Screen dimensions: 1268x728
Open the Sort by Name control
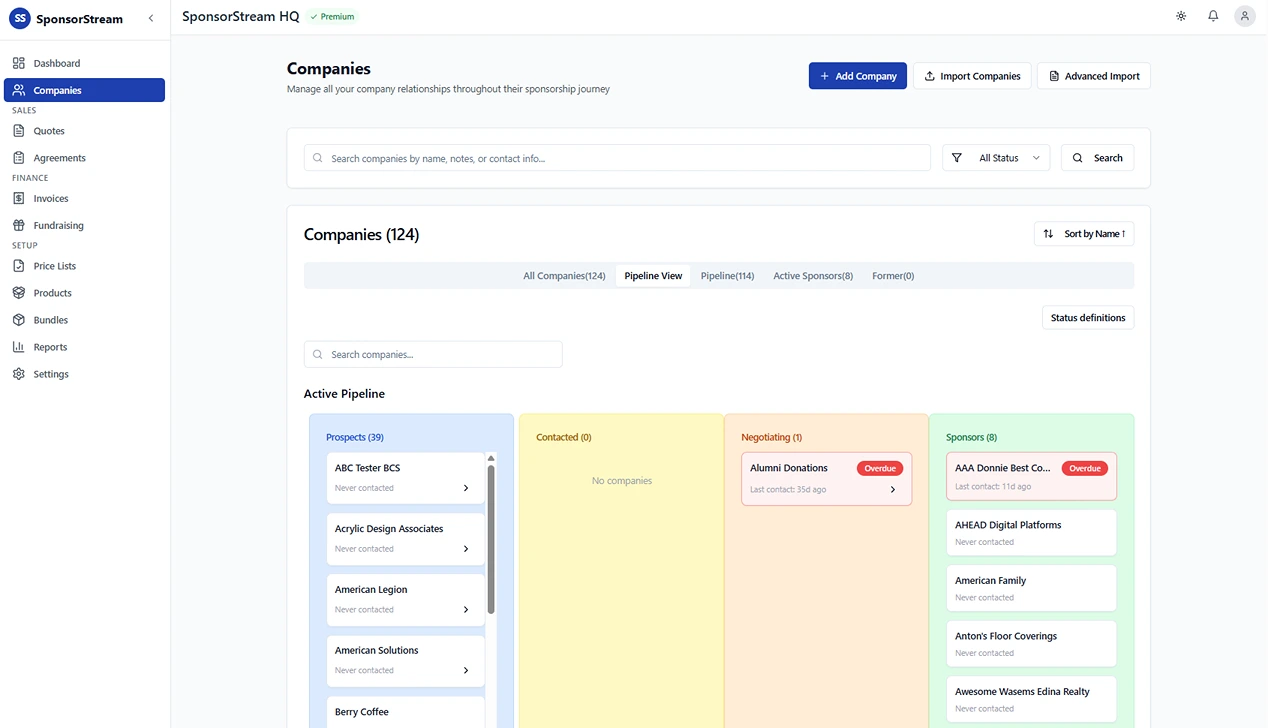(1083, 234)
